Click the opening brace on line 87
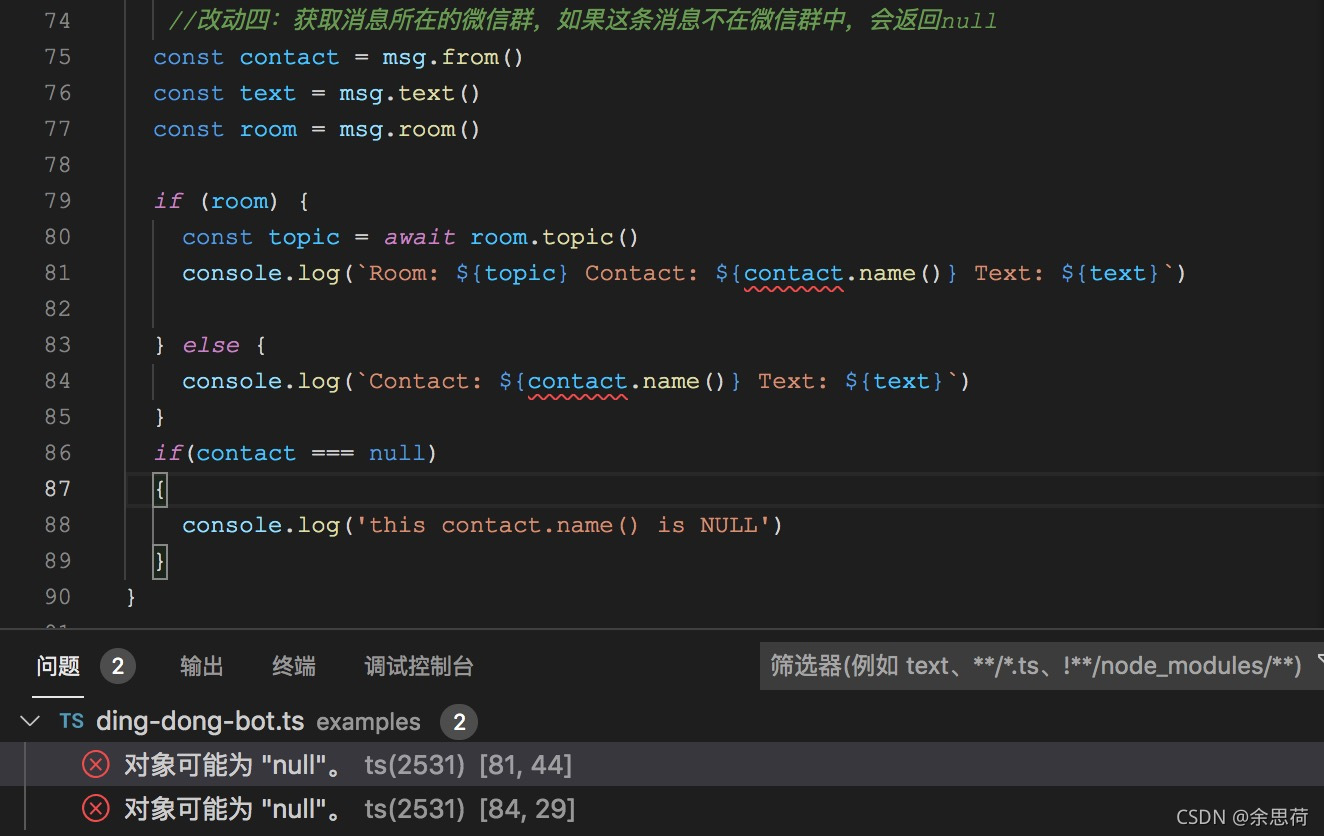Screen dimensions: 1324x836 coord(160,489)
